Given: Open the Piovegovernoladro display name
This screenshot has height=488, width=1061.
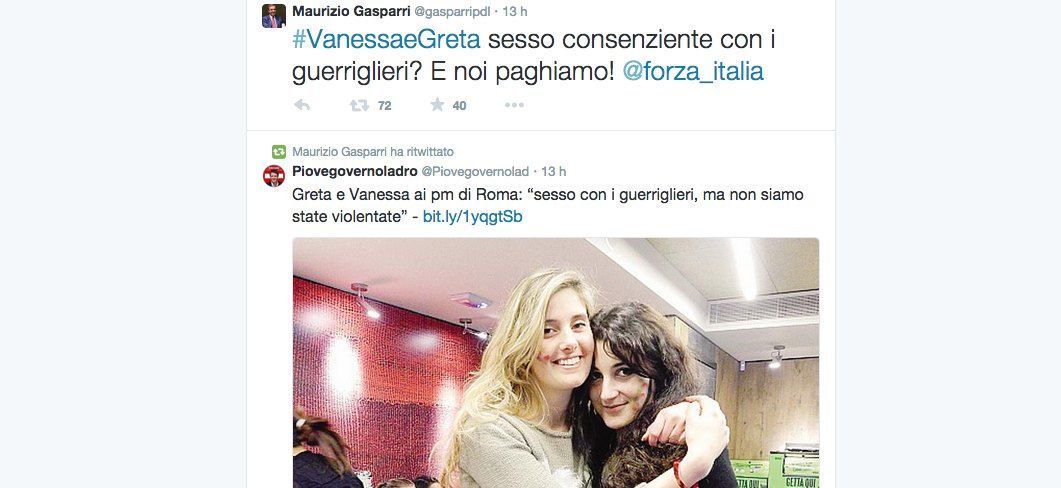Looking at the screenshot, I should (355, 171).
